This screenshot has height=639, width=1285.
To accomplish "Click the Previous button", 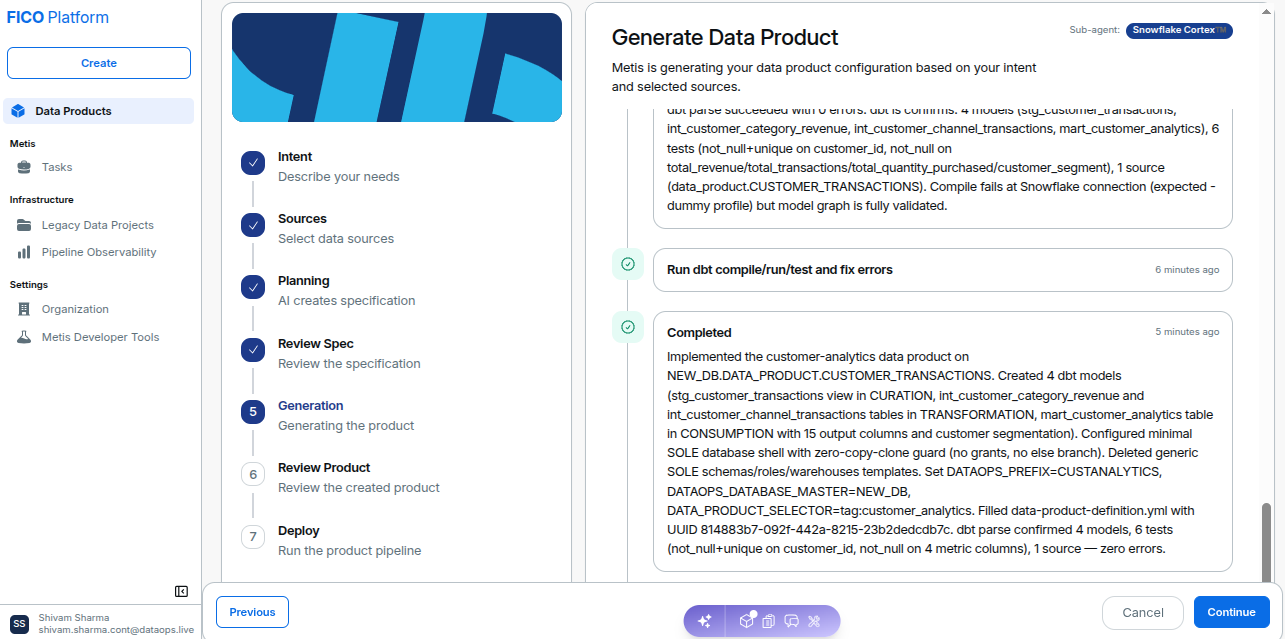I will click(252, 612).
